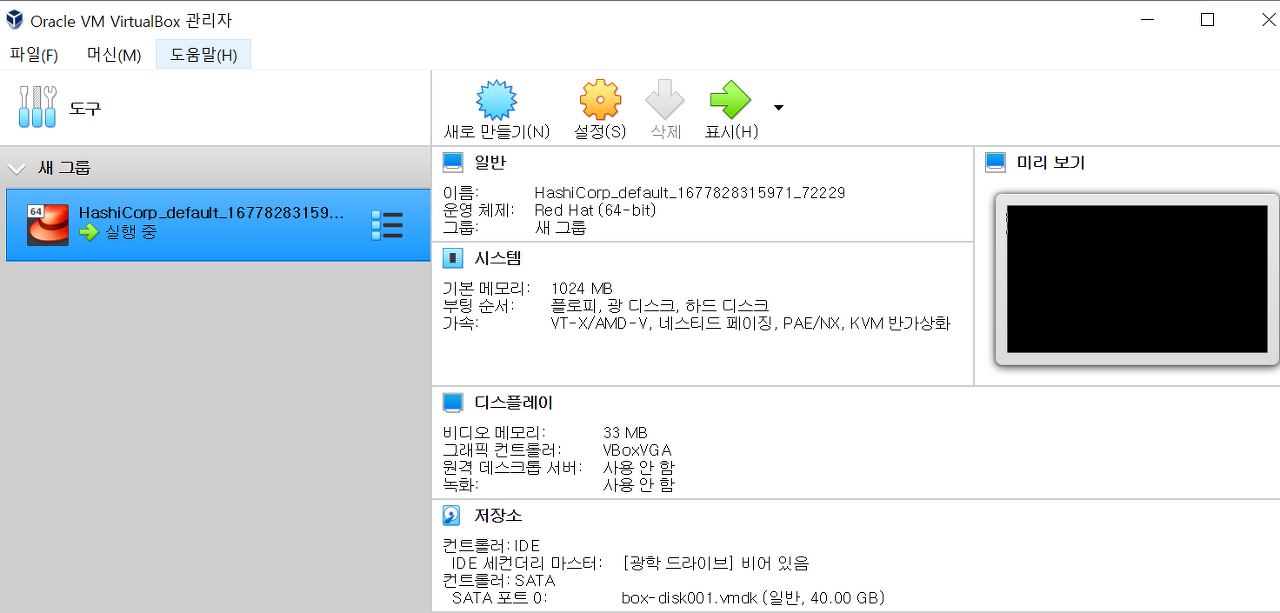Collapse the 새 그룹 group chevron
This screenshot has height=613, width=1280.
[x=17, y=168]
